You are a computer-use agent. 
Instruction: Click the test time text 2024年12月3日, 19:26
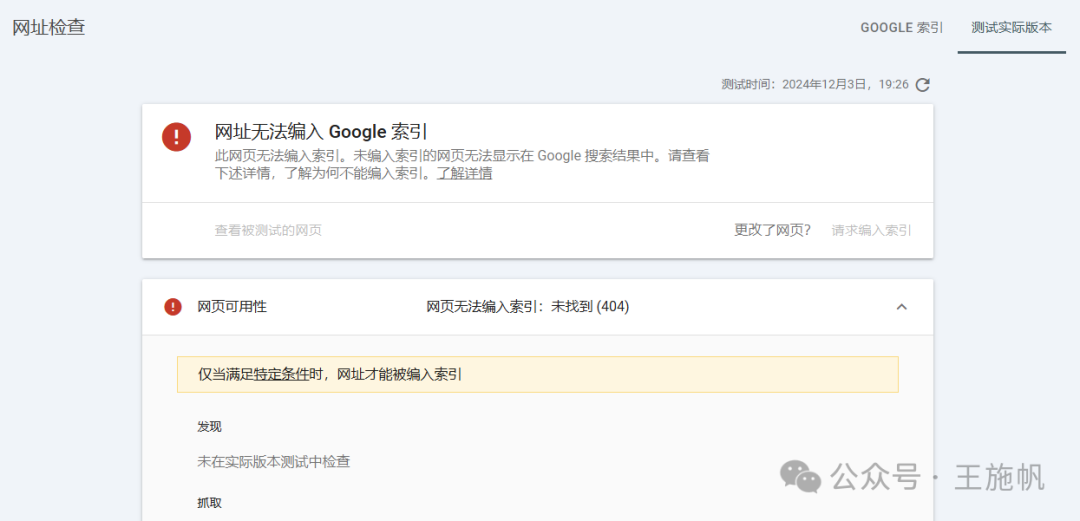click(845, 85)
